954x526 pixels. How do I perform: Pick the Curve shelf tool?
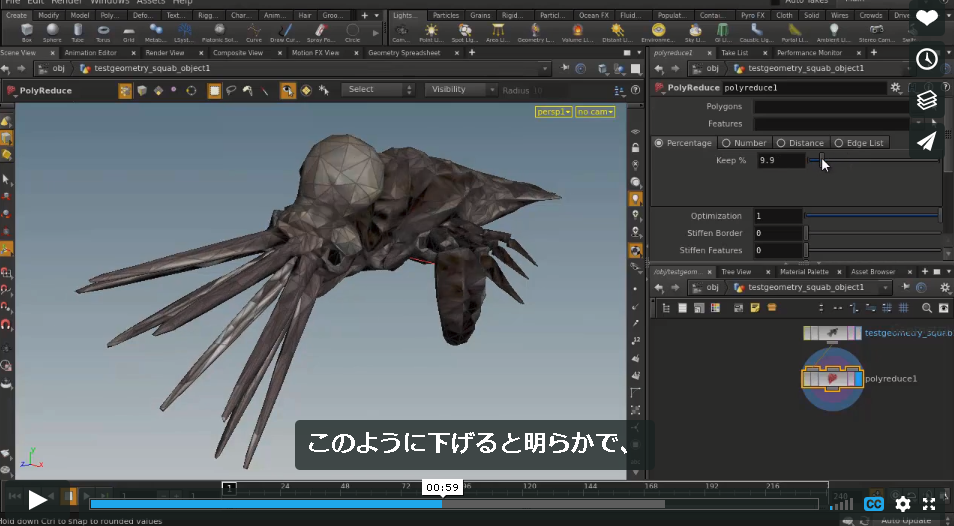[x=254, y=32]
